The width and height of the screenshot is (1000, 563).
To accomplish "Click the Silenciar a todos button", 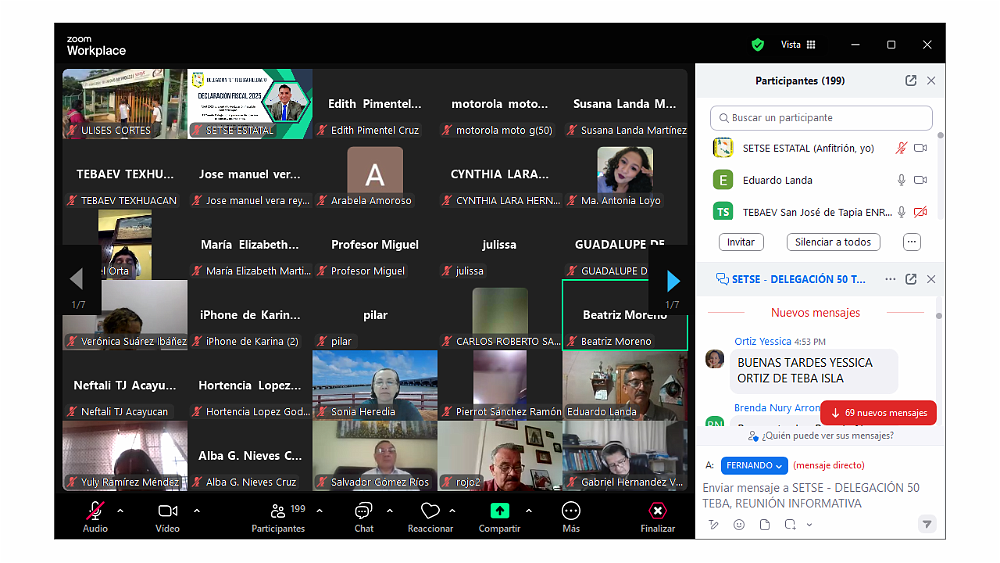I will pyautogui.click(x=834, y=242).
